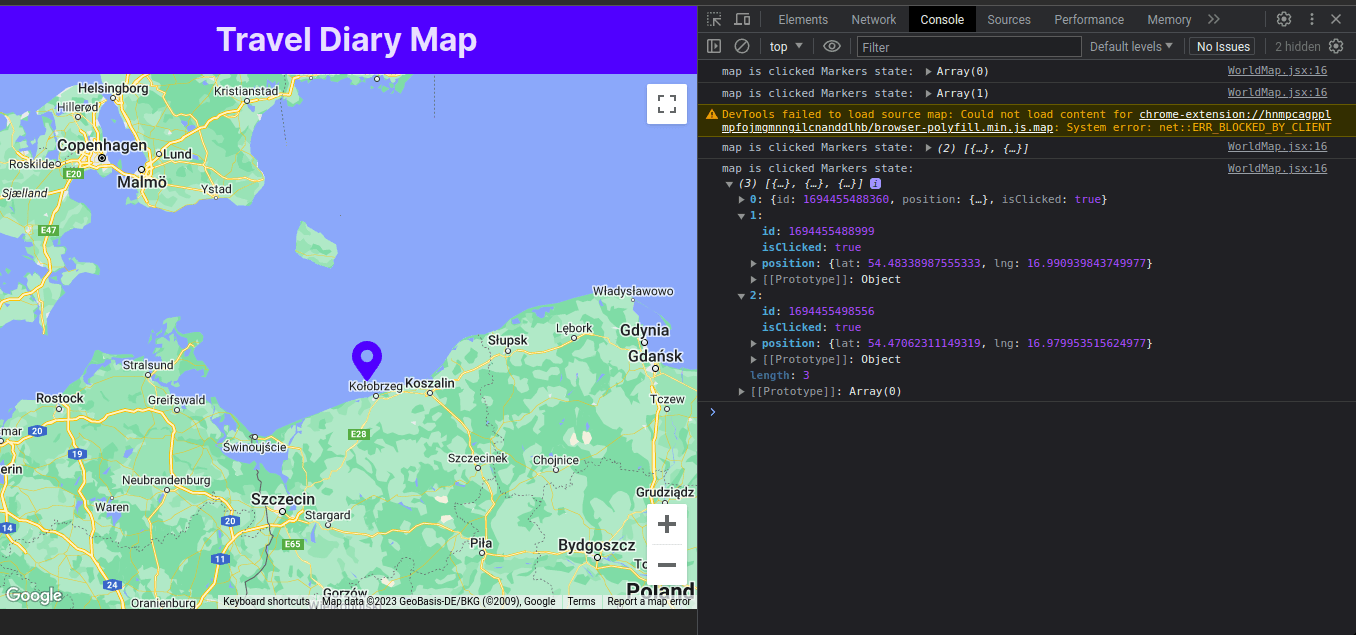Zoom in on the map
Viewport: 1356px width, 635px height.
pyautogui.click(x=666, y=523)
